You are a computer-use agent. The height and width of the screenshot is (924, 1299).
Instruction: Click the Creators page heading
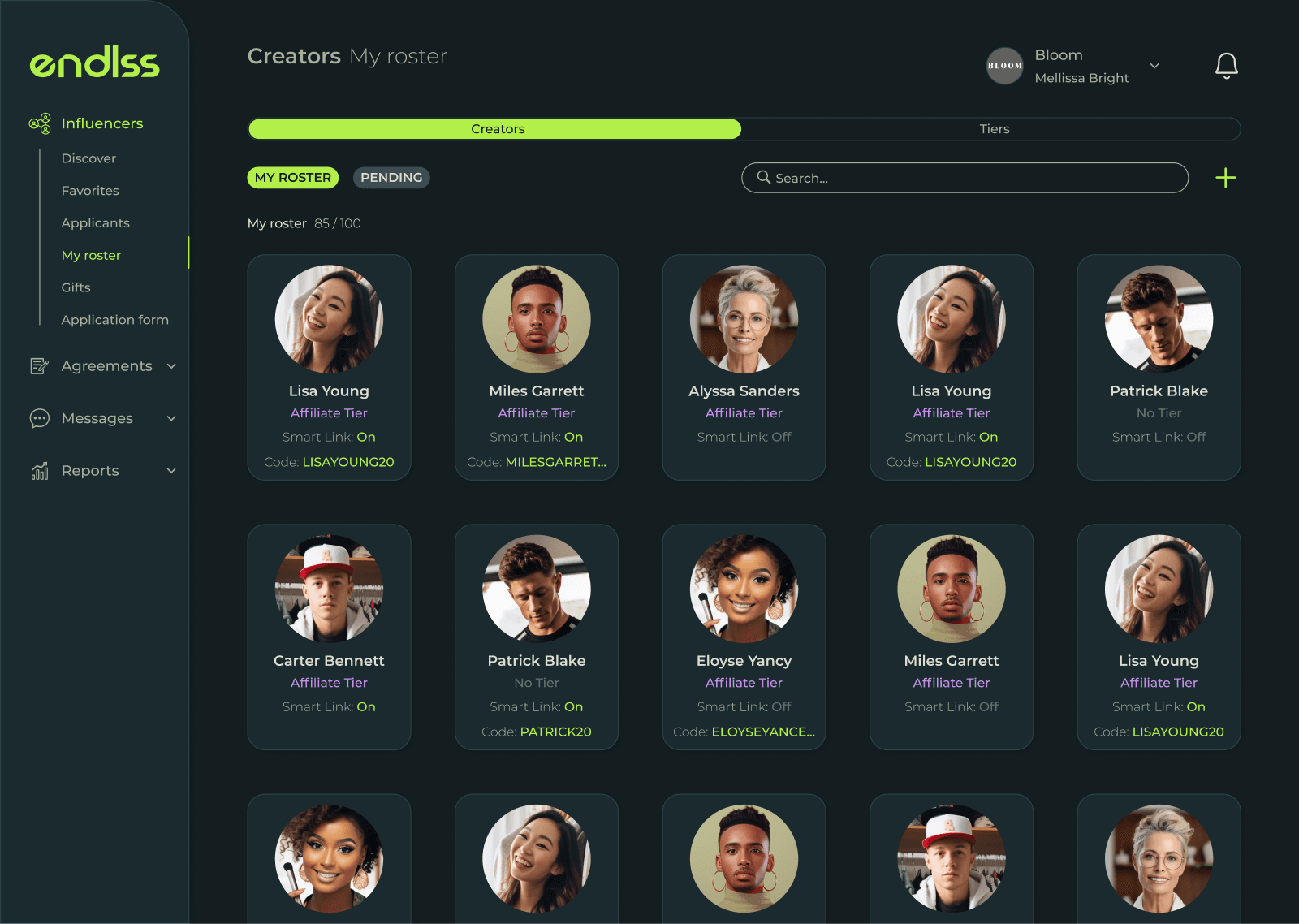pos(294,56)
